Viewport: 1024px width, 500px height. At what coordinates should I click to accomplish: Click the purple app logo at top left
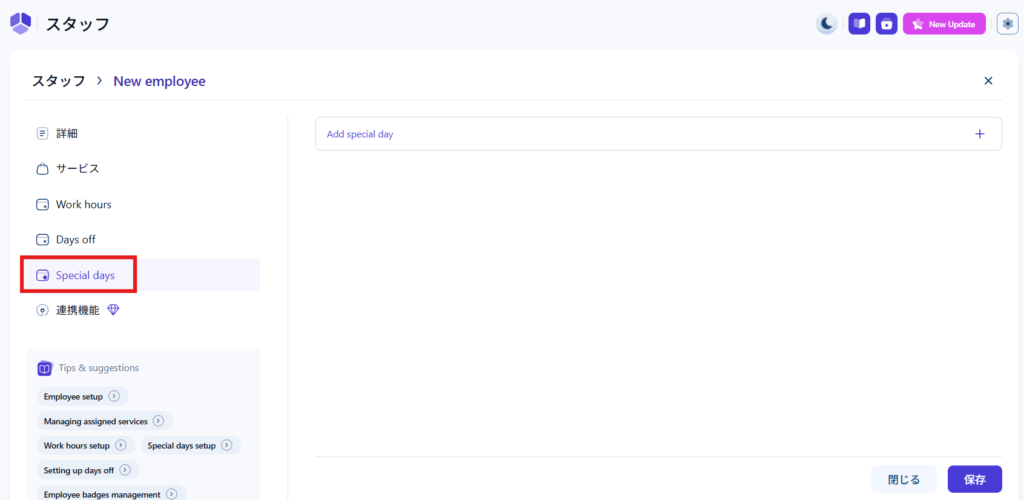tap(20, 23)
